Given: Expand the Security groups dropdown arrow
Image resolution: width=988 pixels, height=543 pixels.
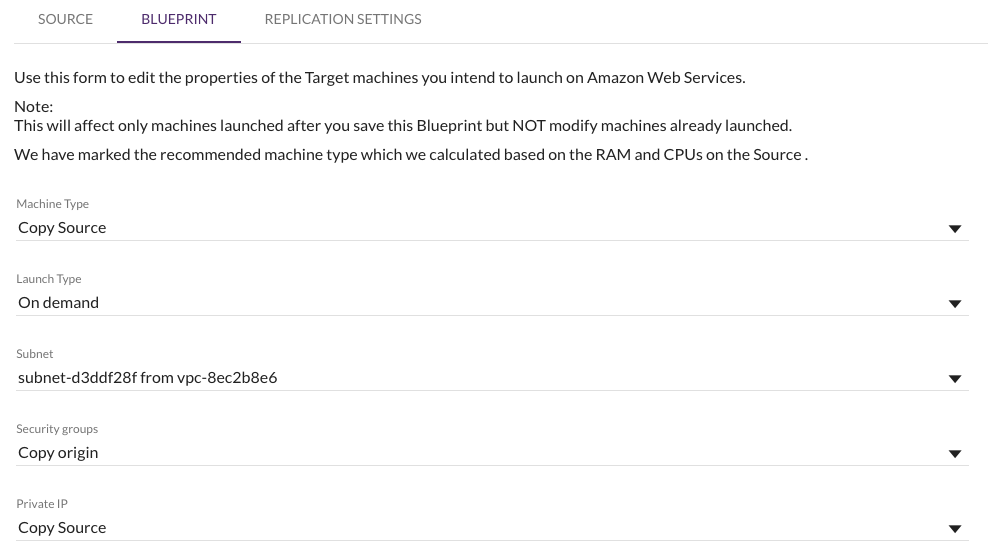Looking at the screenshot, I should [955, 454].
